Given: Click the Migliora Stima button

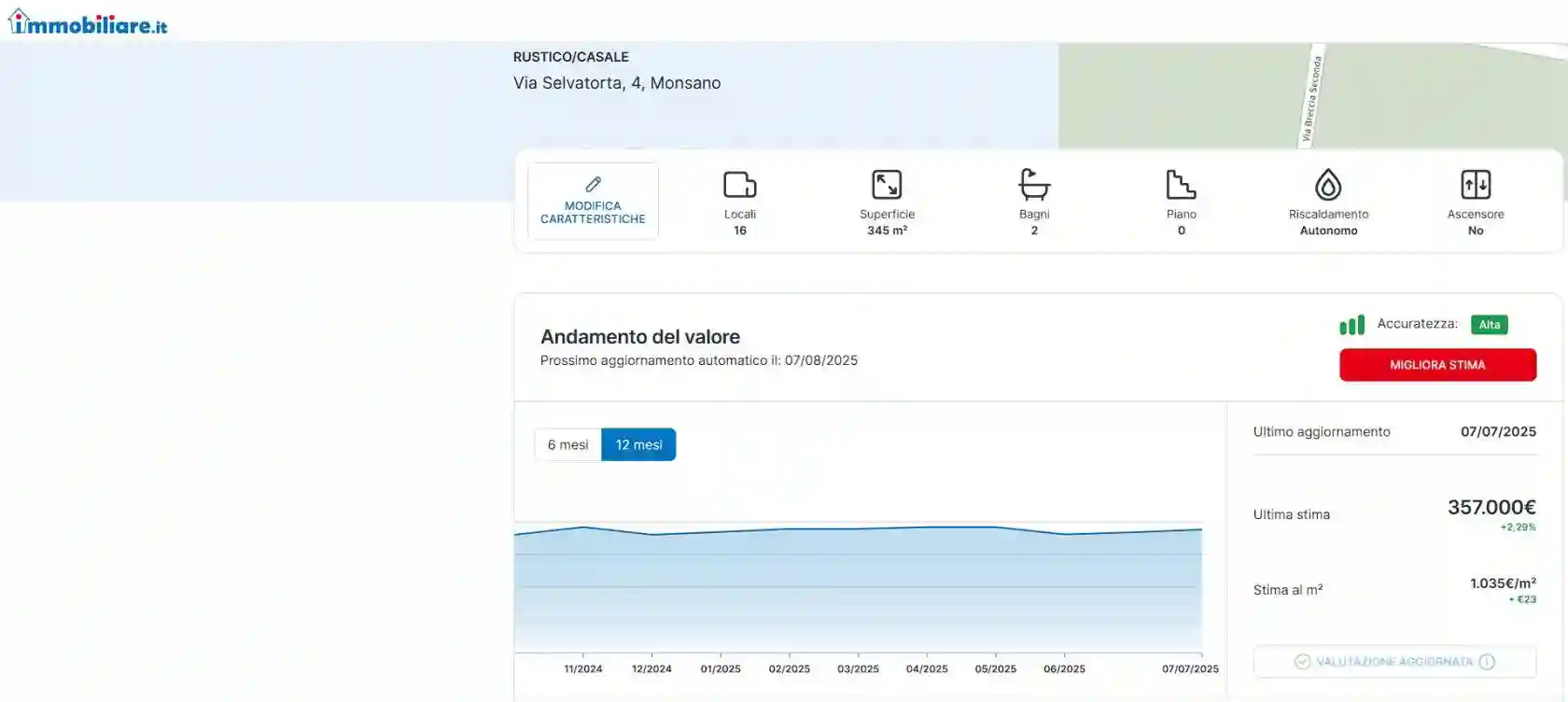Looking at the screenshot, I should (x=1437, y=365).
